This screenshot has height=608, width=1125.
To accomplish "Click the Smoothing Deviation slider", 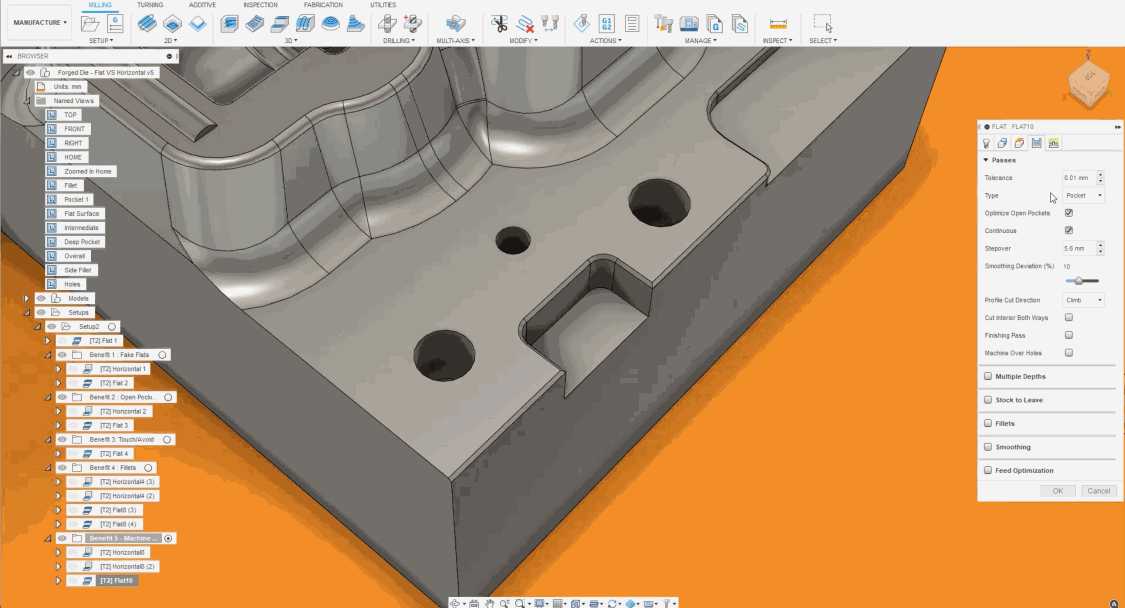I will pyautogui.click(x=1080, y=281).
